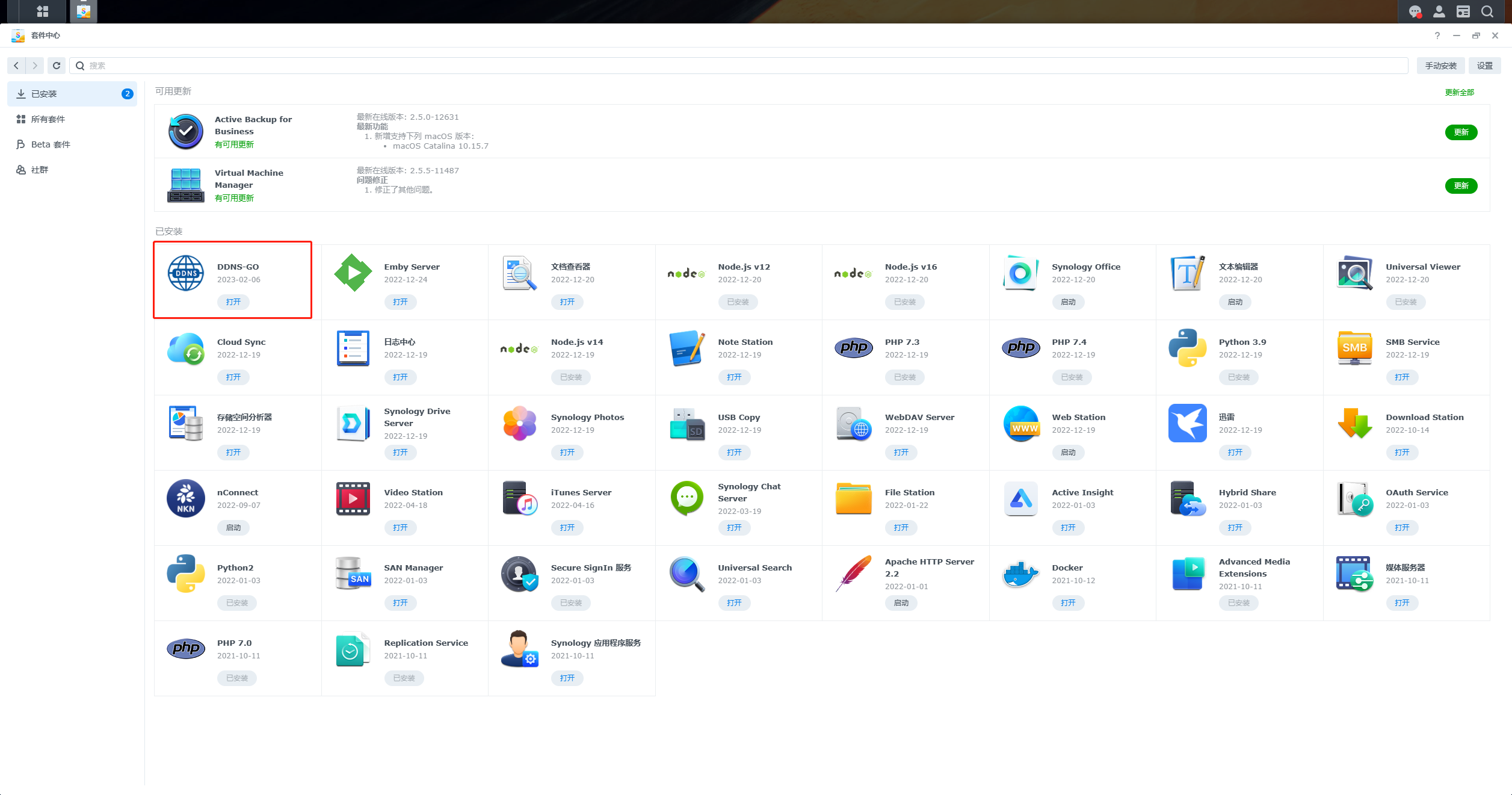Open the help question mark icon
This screenshot has height=795, width=1512.
coord(1437,36)
